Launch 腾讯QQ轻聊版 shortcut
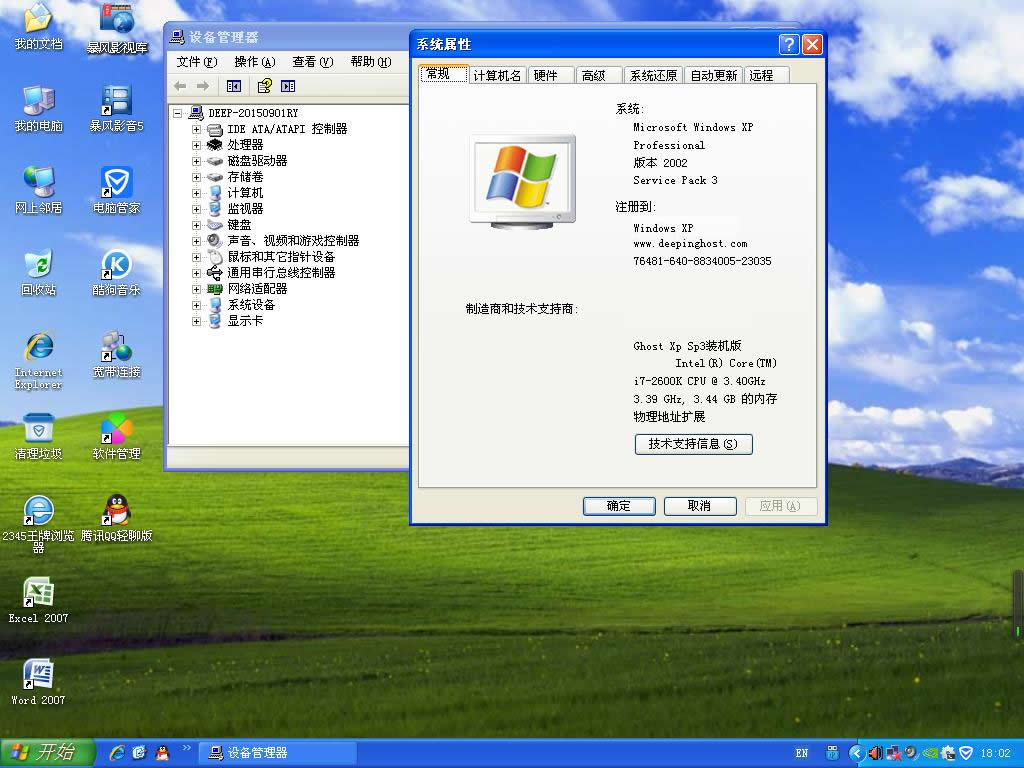The height and width of the screenshot is (768, 1024). click(116, 519)
